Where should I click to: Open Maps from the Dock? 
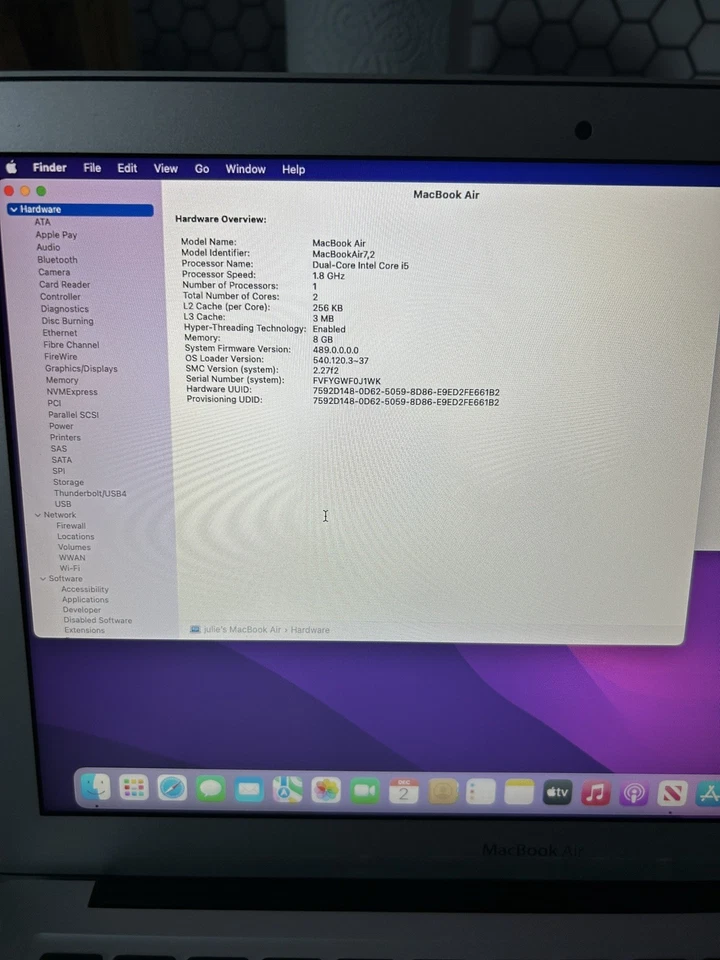pyautogui.click(x=287, y=790)
